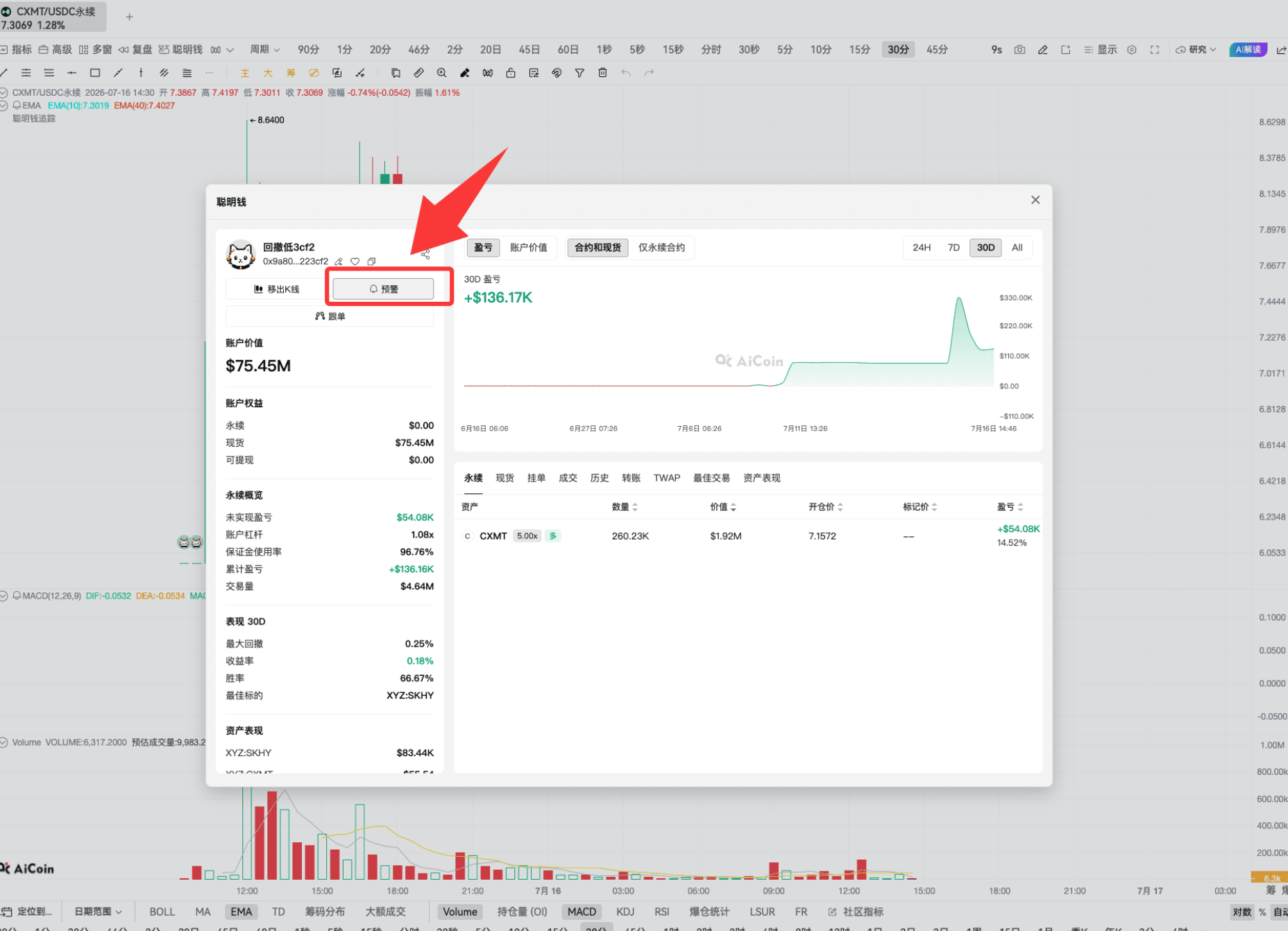Select 合约和现货 scope
Screen dimensions: 1288x931
[598, 248]
